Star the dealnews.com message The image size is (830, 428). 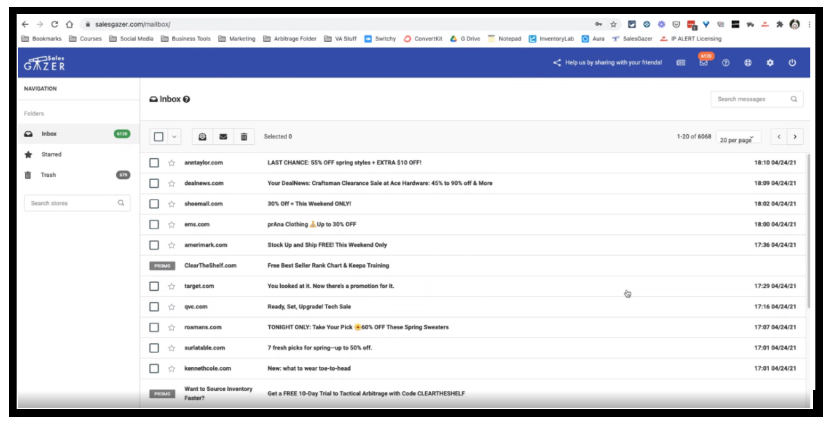click(x=172, y=184)
